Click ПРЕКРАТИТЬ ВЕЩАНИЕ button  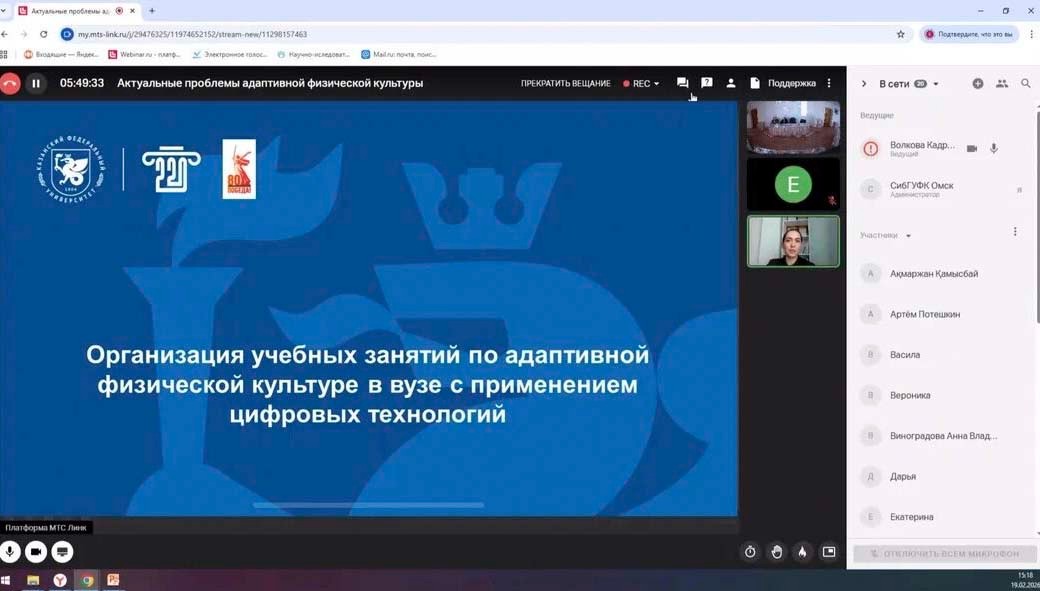tap(566, 84)
